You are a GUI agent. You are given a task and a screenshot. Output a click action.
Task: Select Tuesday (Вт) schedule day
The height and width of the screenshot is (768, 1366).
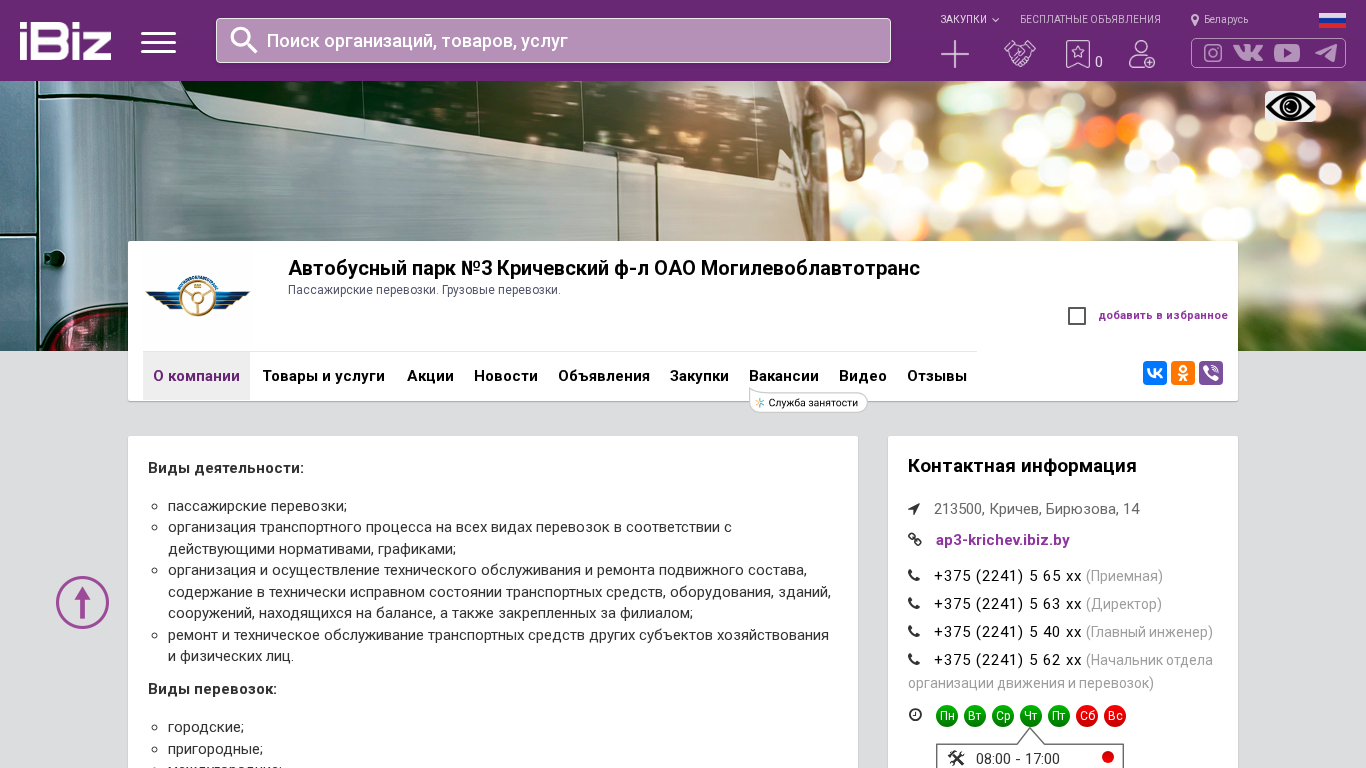pyautogui.click(x=975, y=716)
